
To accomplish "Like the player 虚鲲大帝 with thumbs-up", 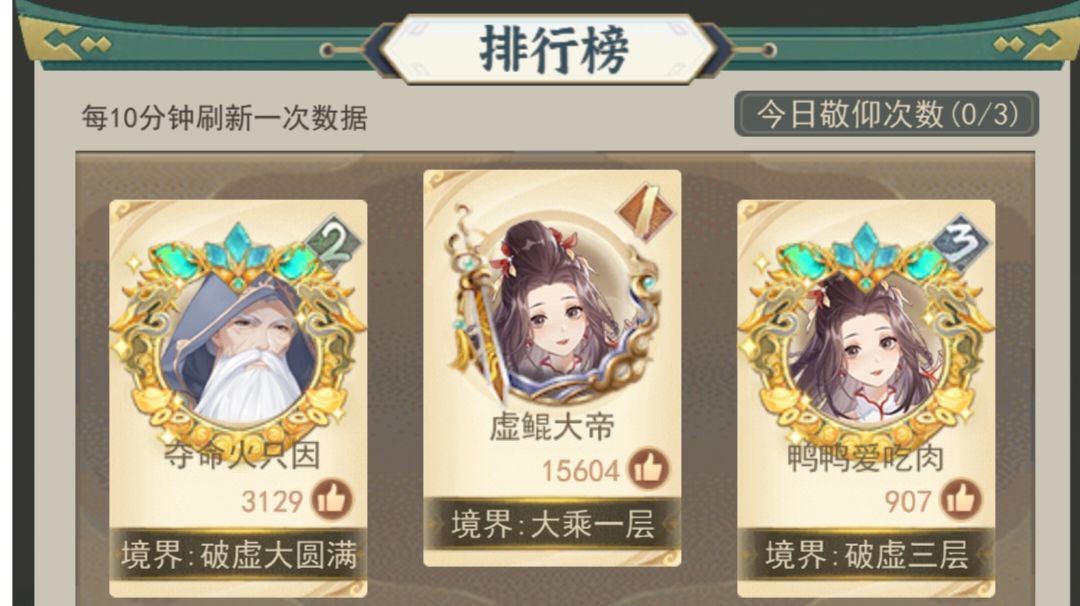I will tap(648, 468).
